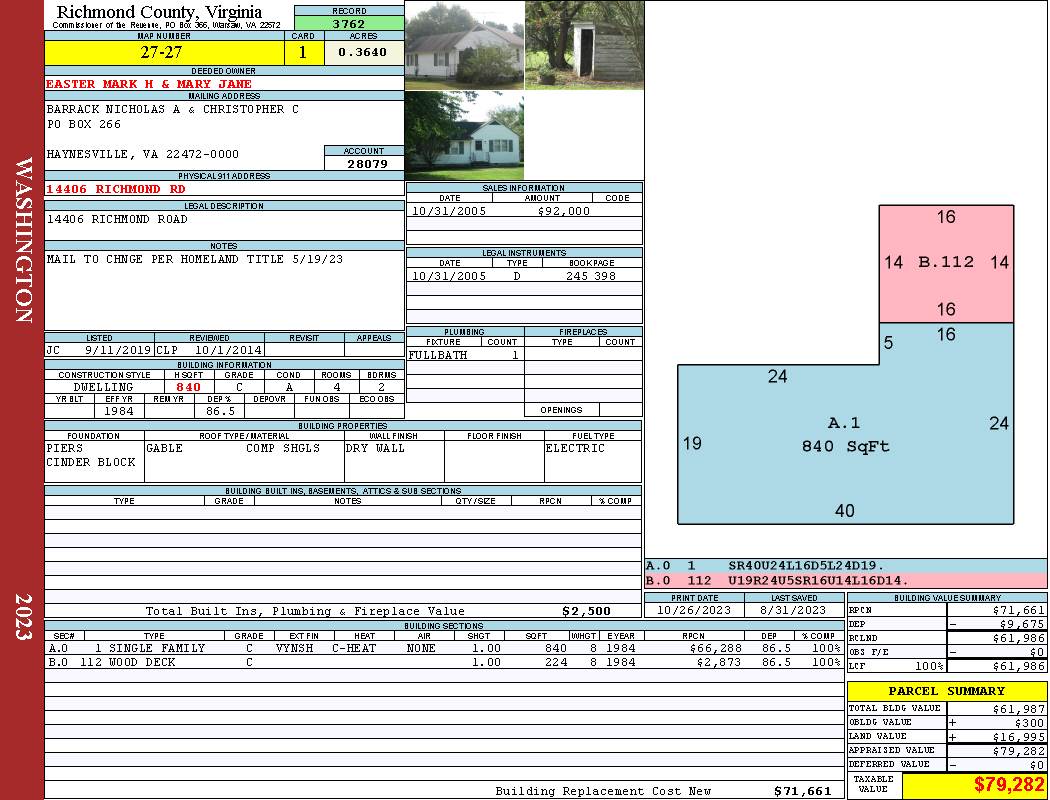Image resolution: width=1050 pixels, height=800 pixels.
Task: Select legal instrument bookpage 245 398
Action: (591, 276)
